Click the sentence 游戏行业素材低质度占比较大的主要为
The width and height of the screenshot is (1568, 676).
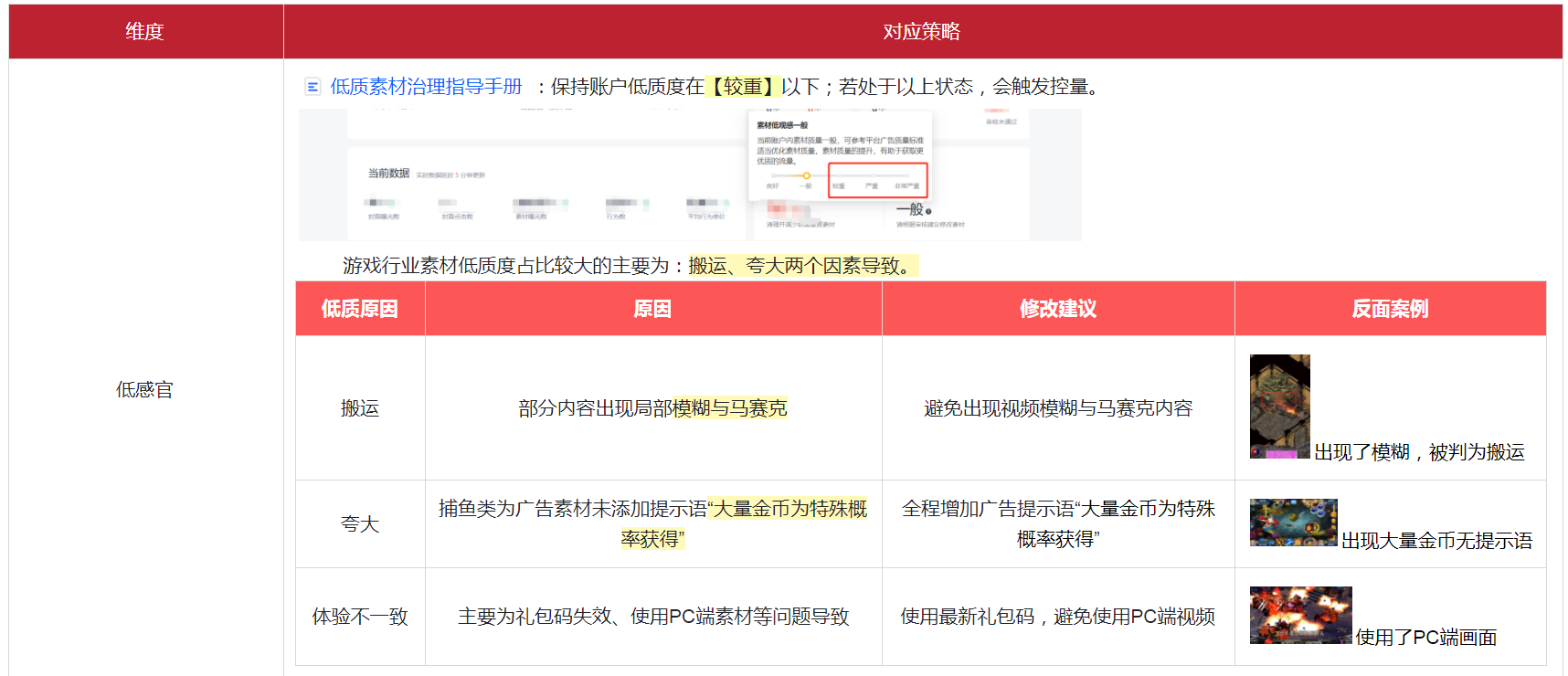(514, 266)
